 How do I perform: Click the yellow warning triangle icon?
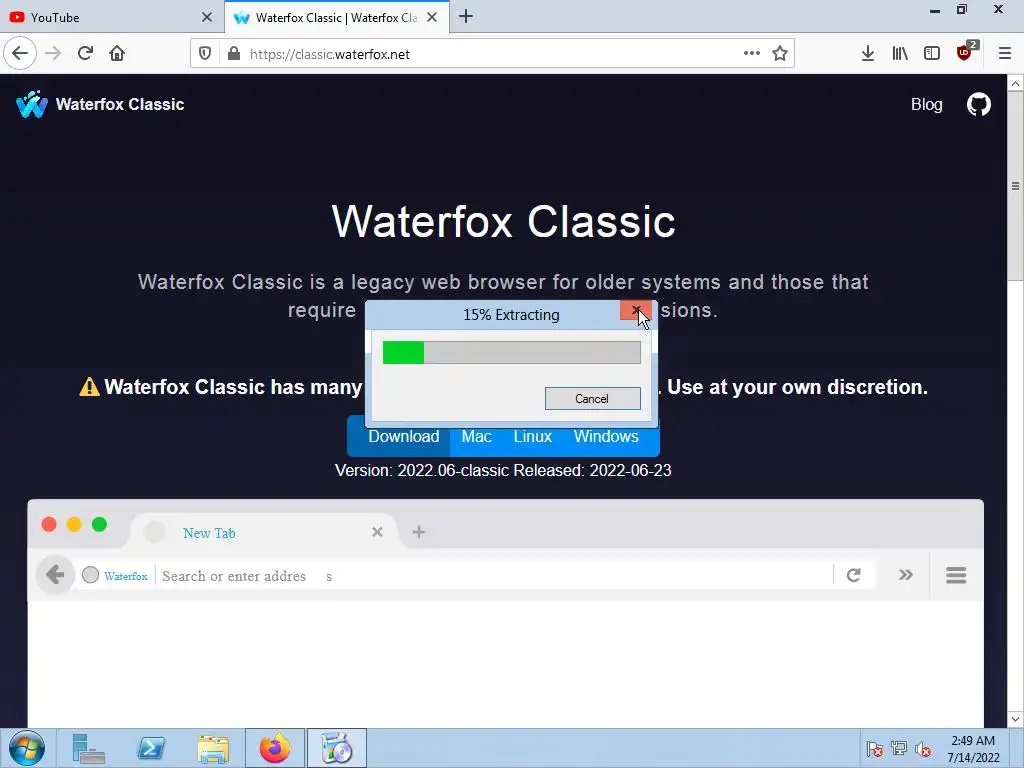coord(89,387)
